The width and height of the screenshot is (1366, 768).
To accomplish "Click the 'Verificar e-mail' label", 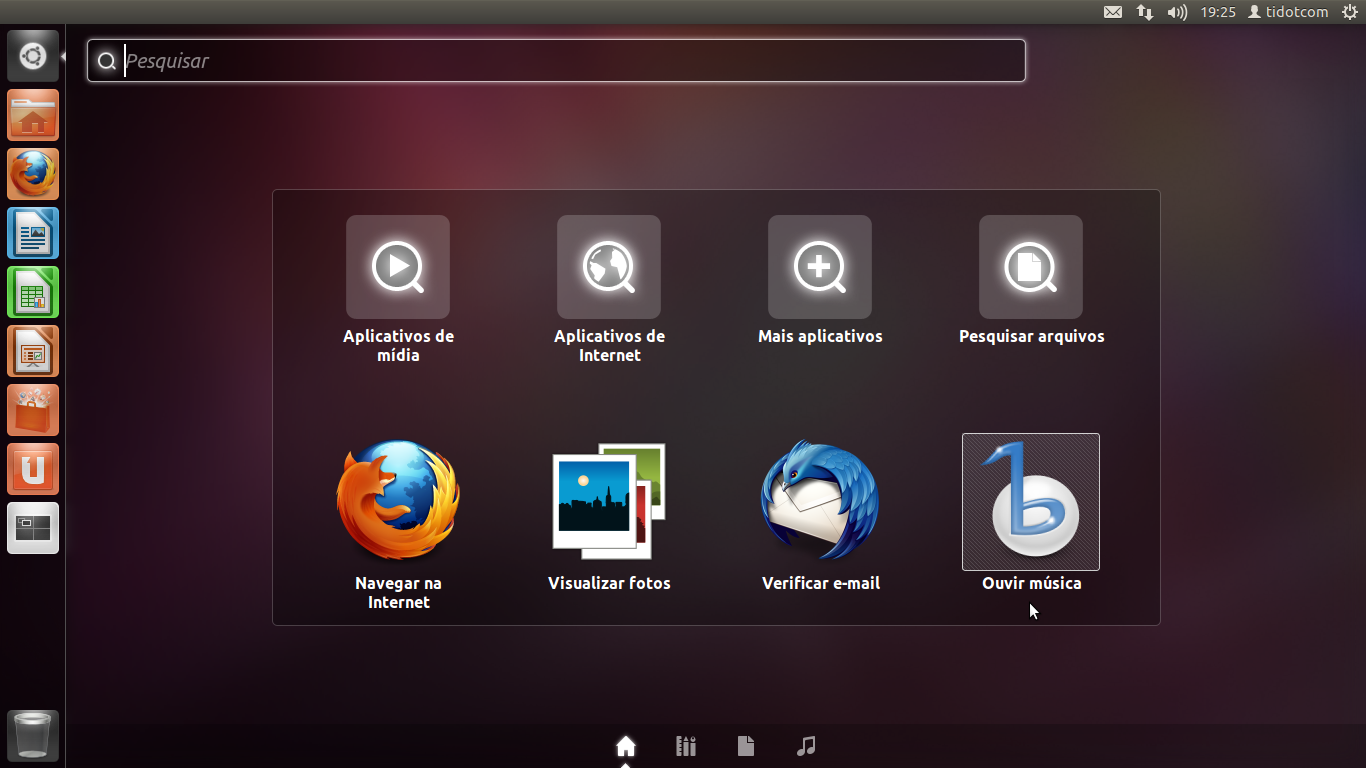I will (x=820, y=583).
